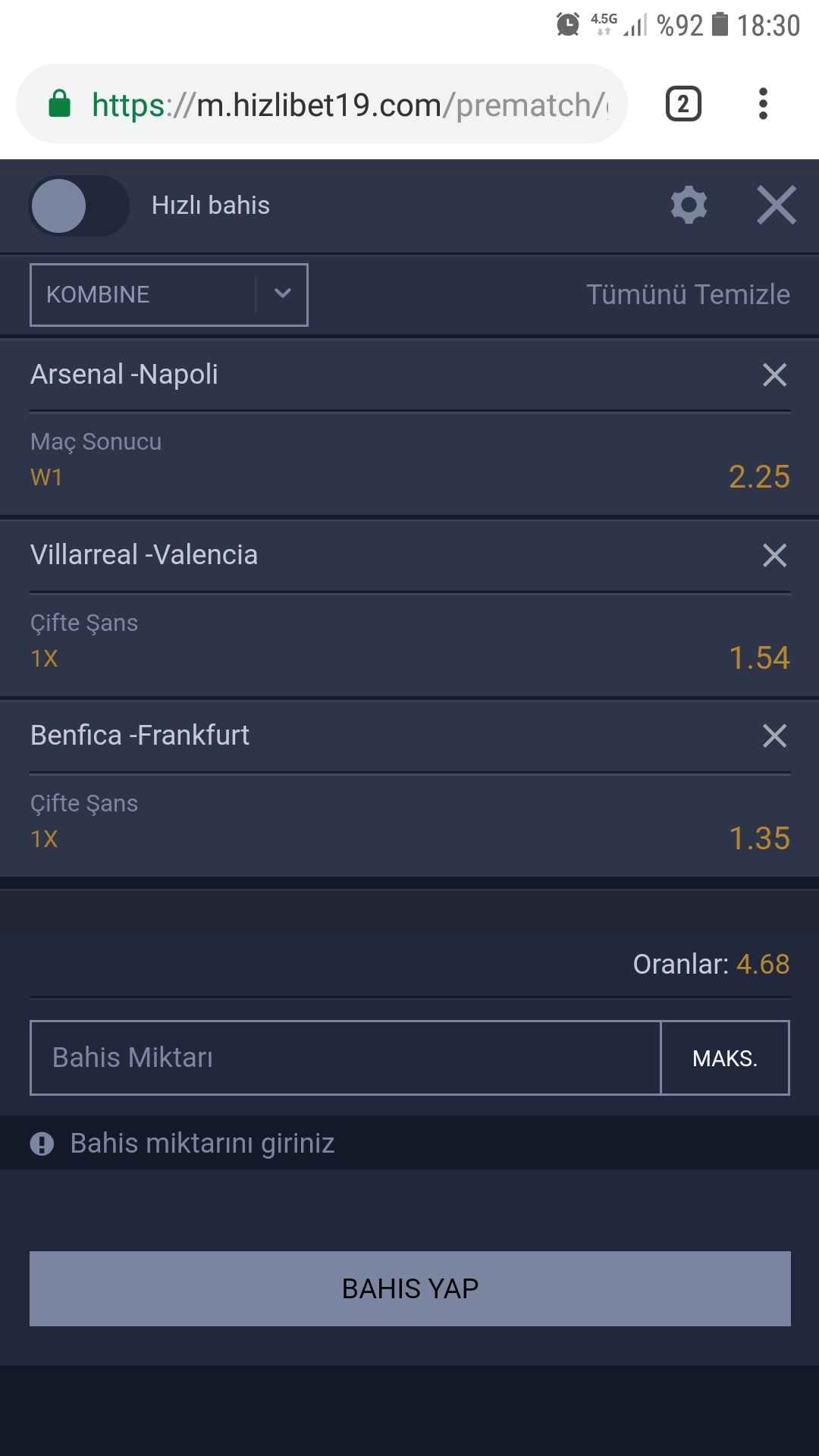
Task: Expand the dropdown chevron next to KOMBINE
Action: tap(282, 294)
